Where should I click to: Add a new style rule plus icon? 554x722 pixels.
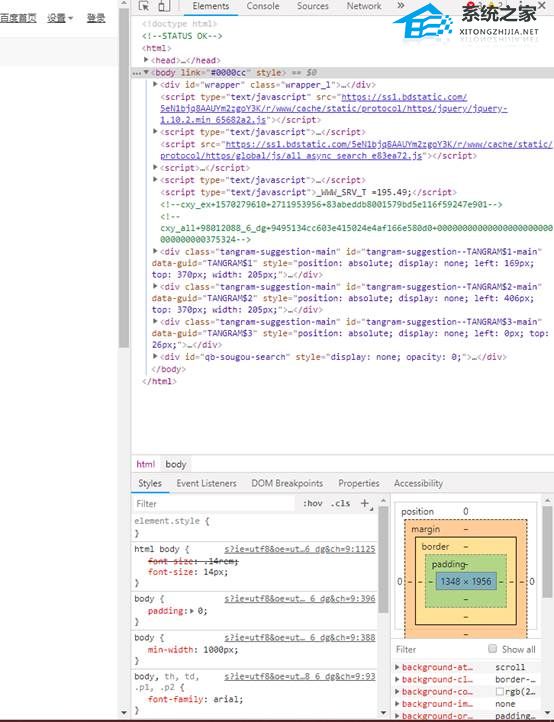tap(365, 503)
